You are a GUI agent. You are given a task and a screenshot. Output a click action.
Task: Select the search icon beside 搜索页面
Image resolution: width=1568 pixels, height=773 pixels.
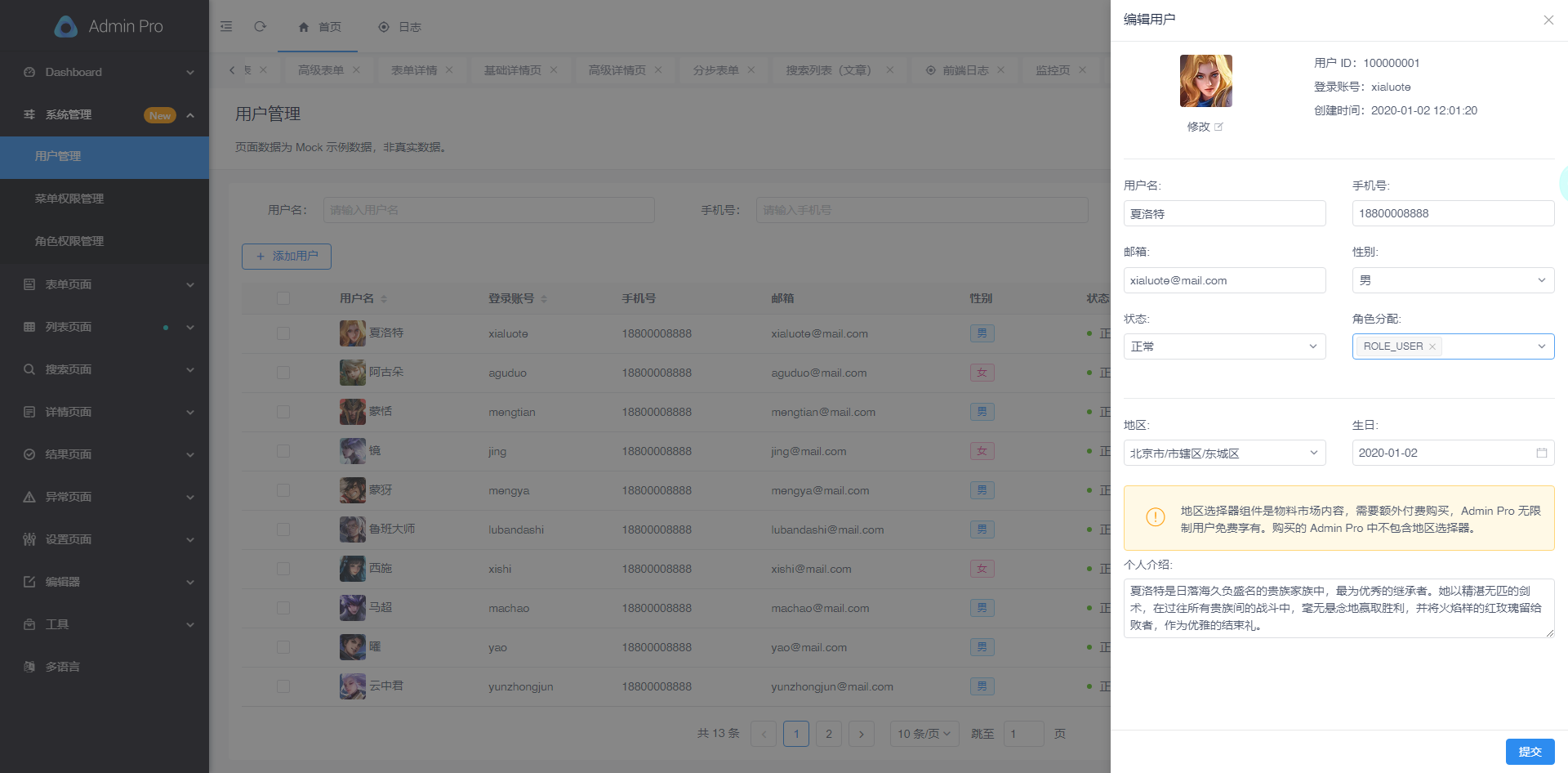29,369
